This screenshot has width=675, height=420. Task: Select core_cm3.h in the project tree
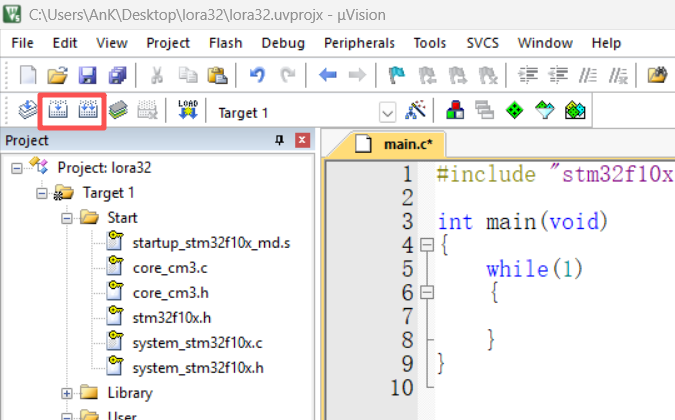coord(170,293)
